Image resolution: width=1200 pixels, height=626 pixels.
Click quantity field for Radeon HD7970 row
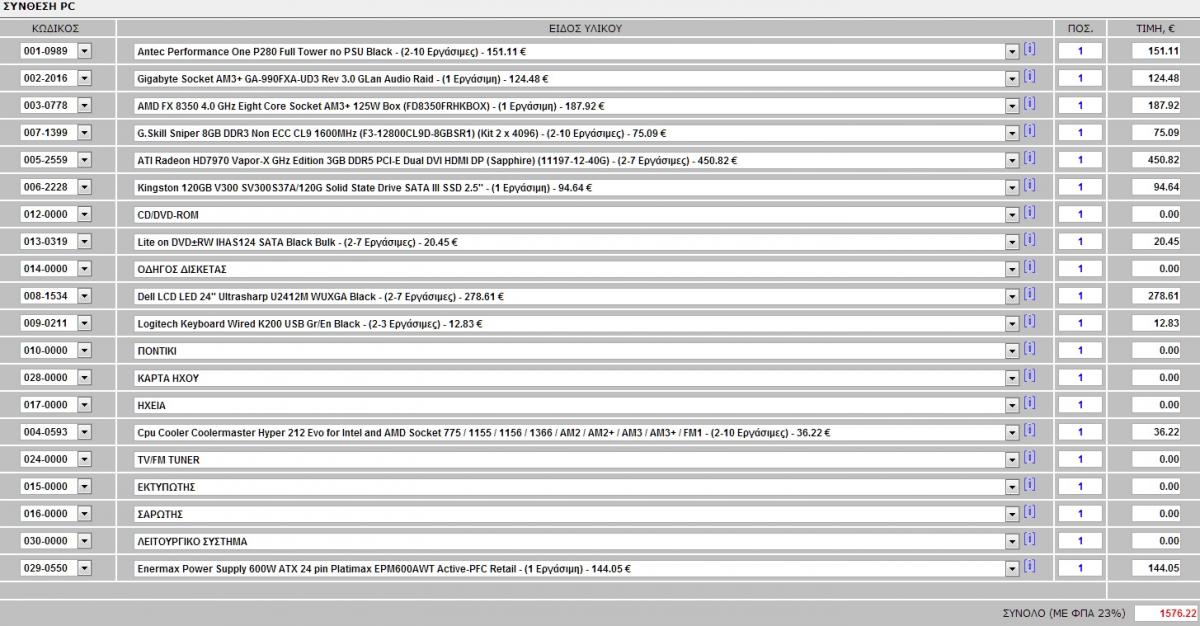coord(1081,160)
